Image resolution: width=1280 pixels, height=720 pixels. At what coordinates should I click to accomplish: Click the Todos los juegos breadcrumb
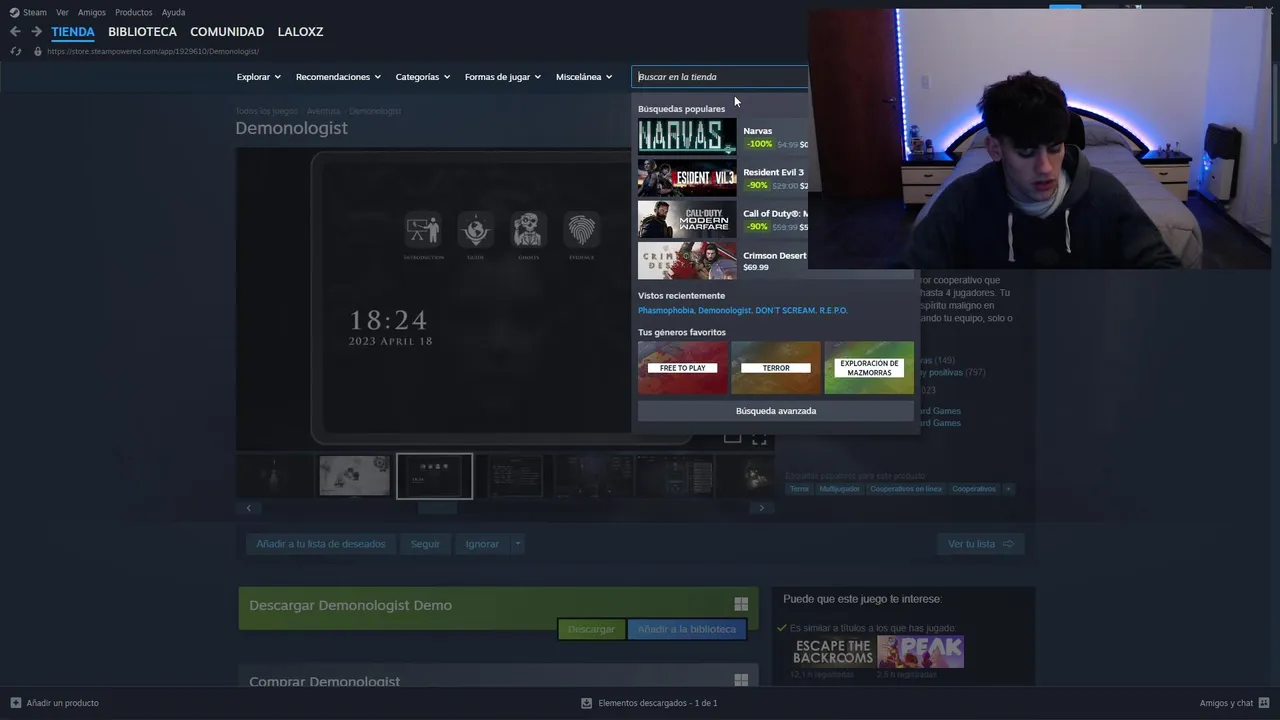click(266, 111)
